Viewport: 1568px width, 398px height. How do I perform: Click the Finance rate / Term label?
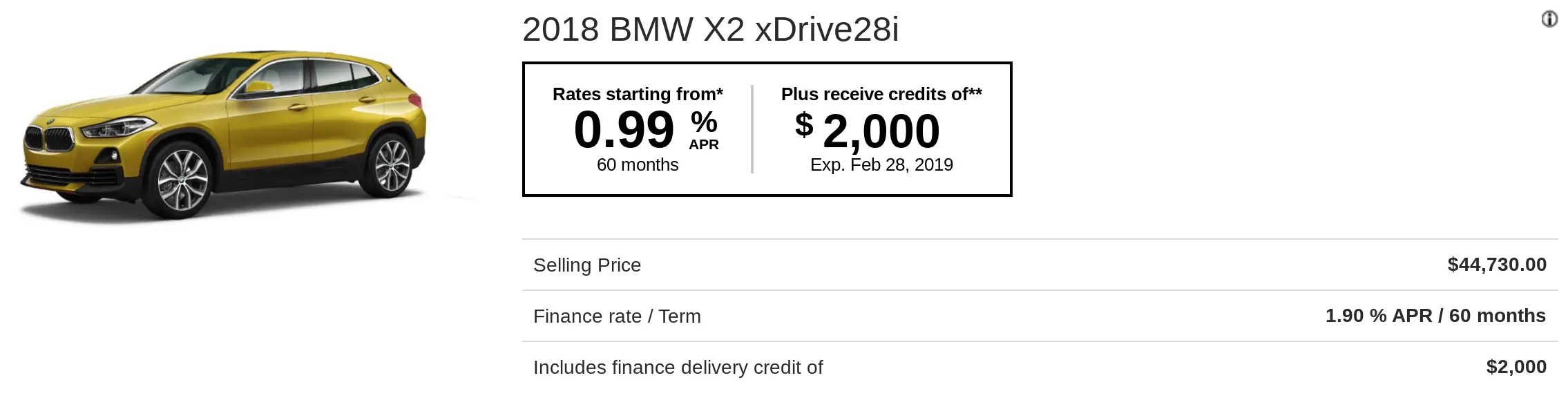[617, 316]
